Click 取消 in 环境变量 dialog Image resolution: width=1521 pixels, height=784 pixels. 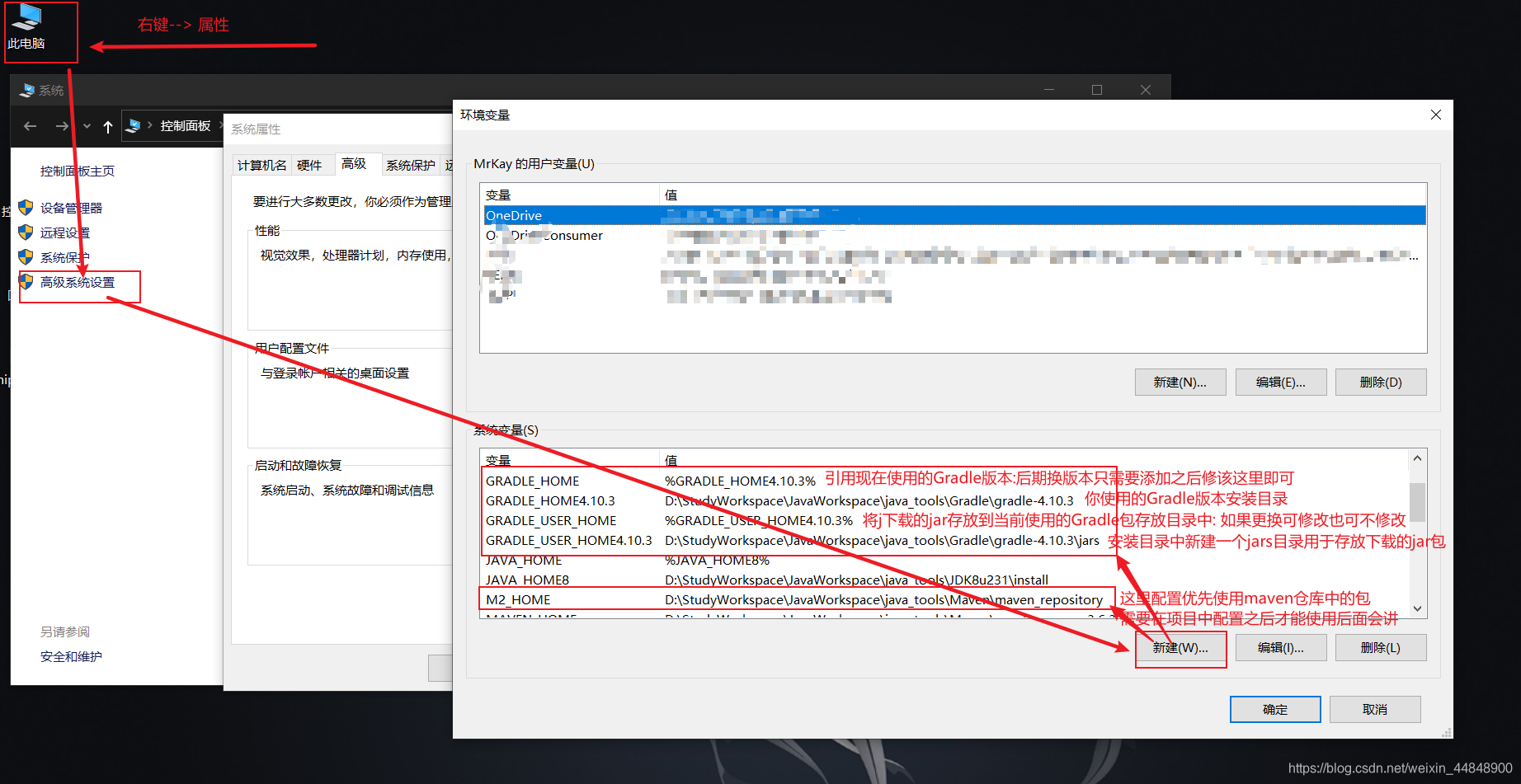coord(1375,709)
